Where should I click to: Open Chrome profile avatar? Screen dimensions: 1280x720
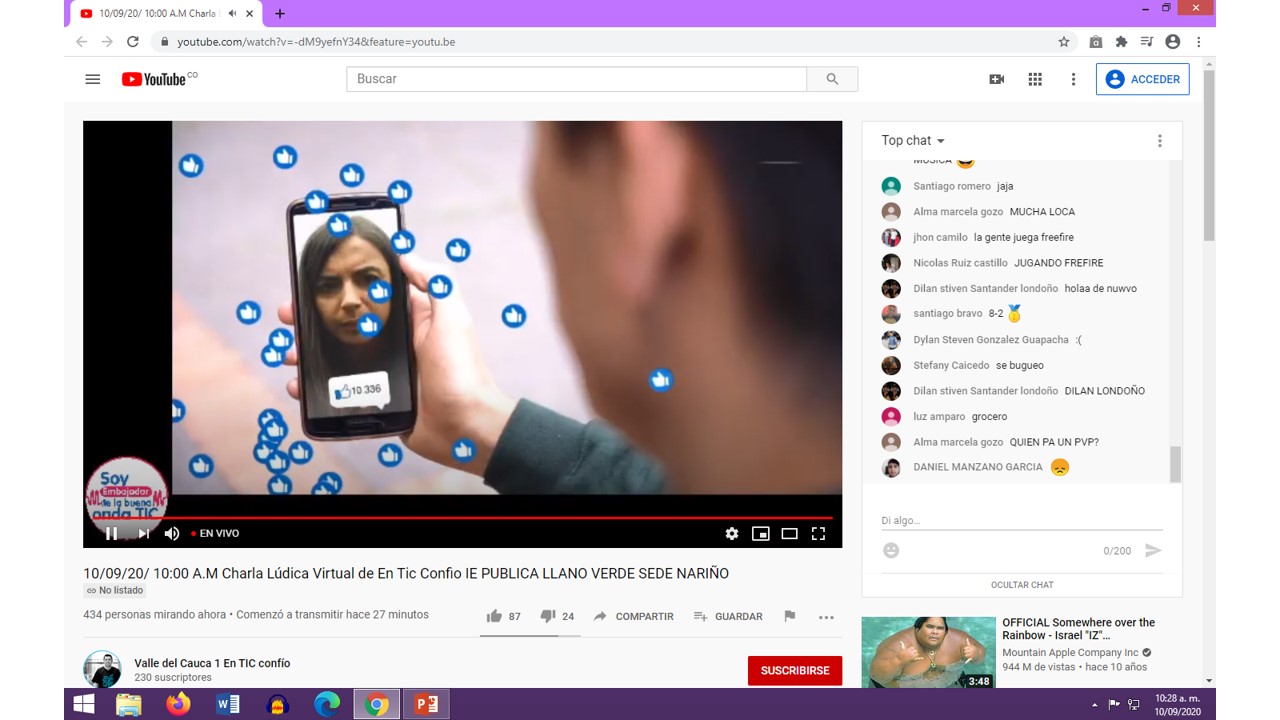point(1173,42)
